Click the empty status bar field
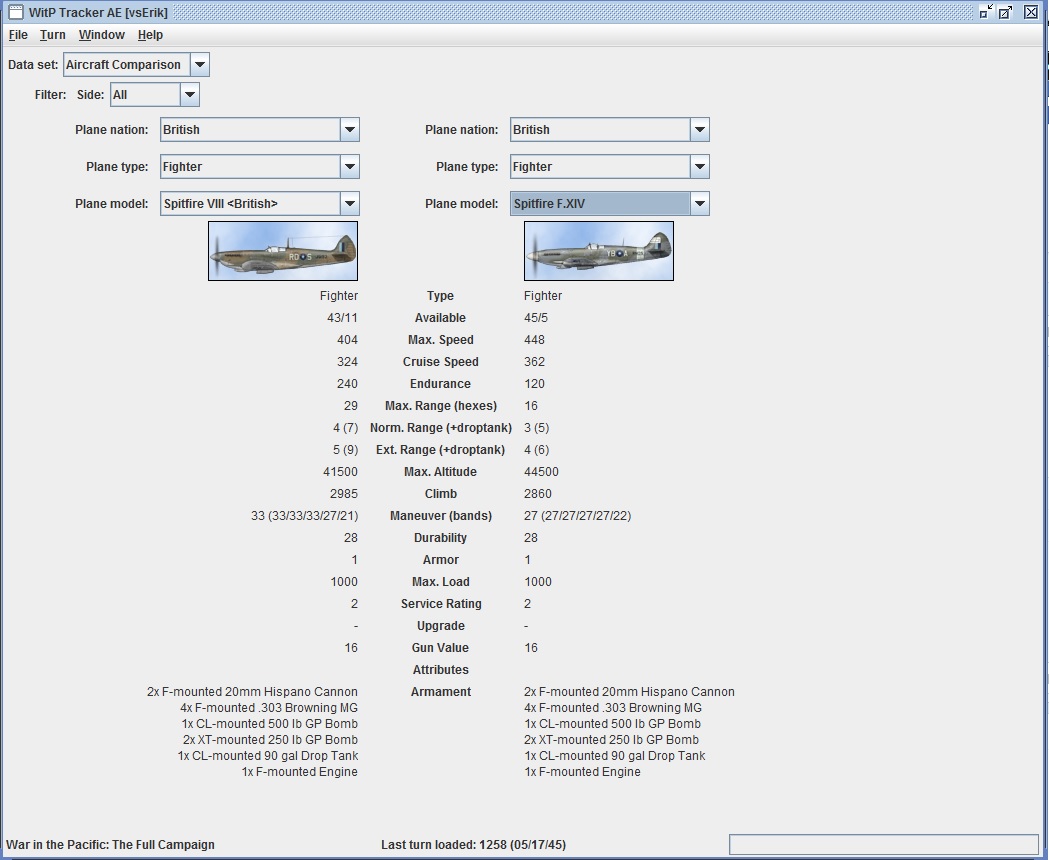1049x860 pixels. pos(884,844)
